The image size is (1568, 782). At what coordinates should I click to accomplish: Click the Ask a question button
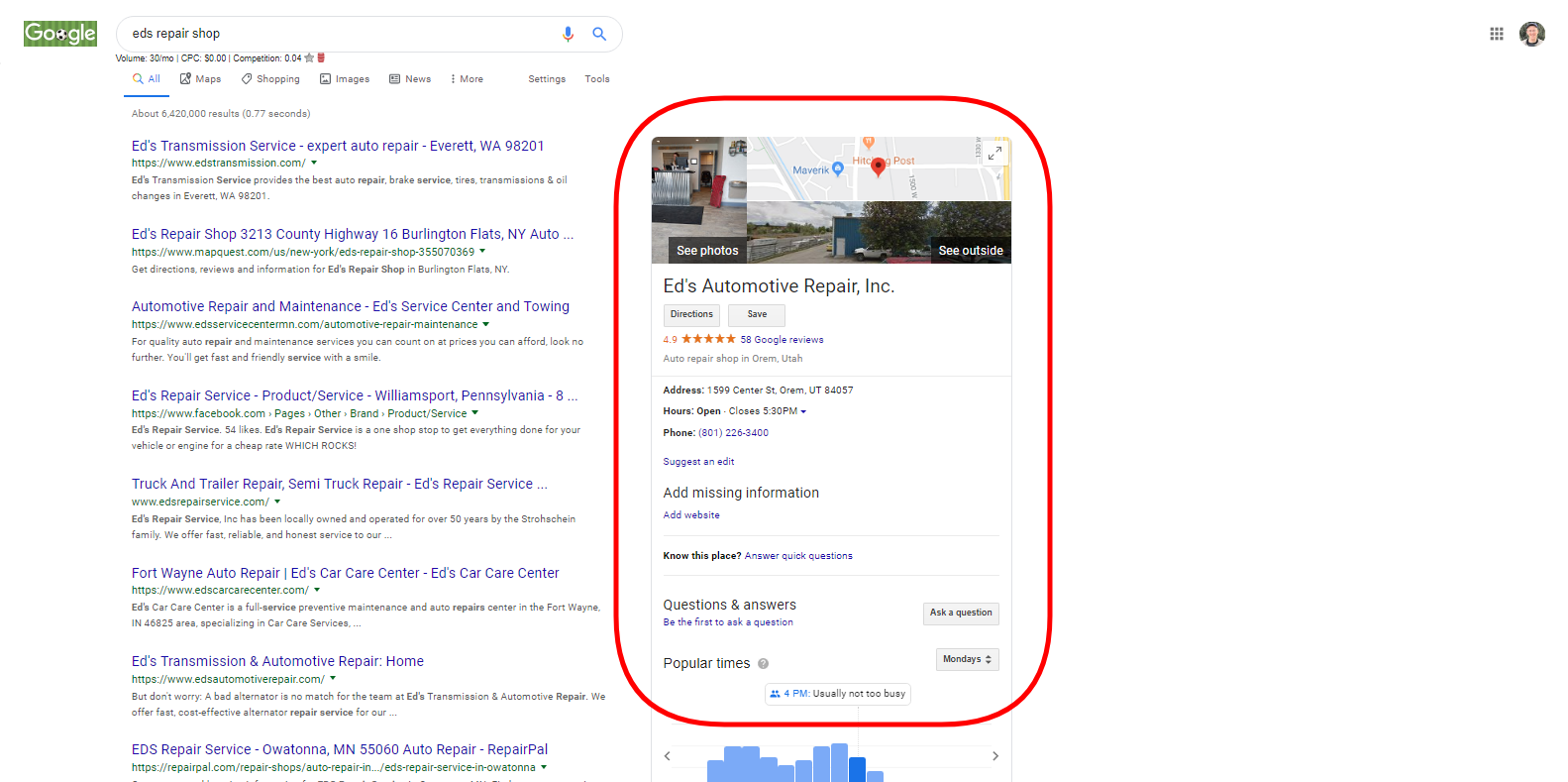click(x=961, y=614)
